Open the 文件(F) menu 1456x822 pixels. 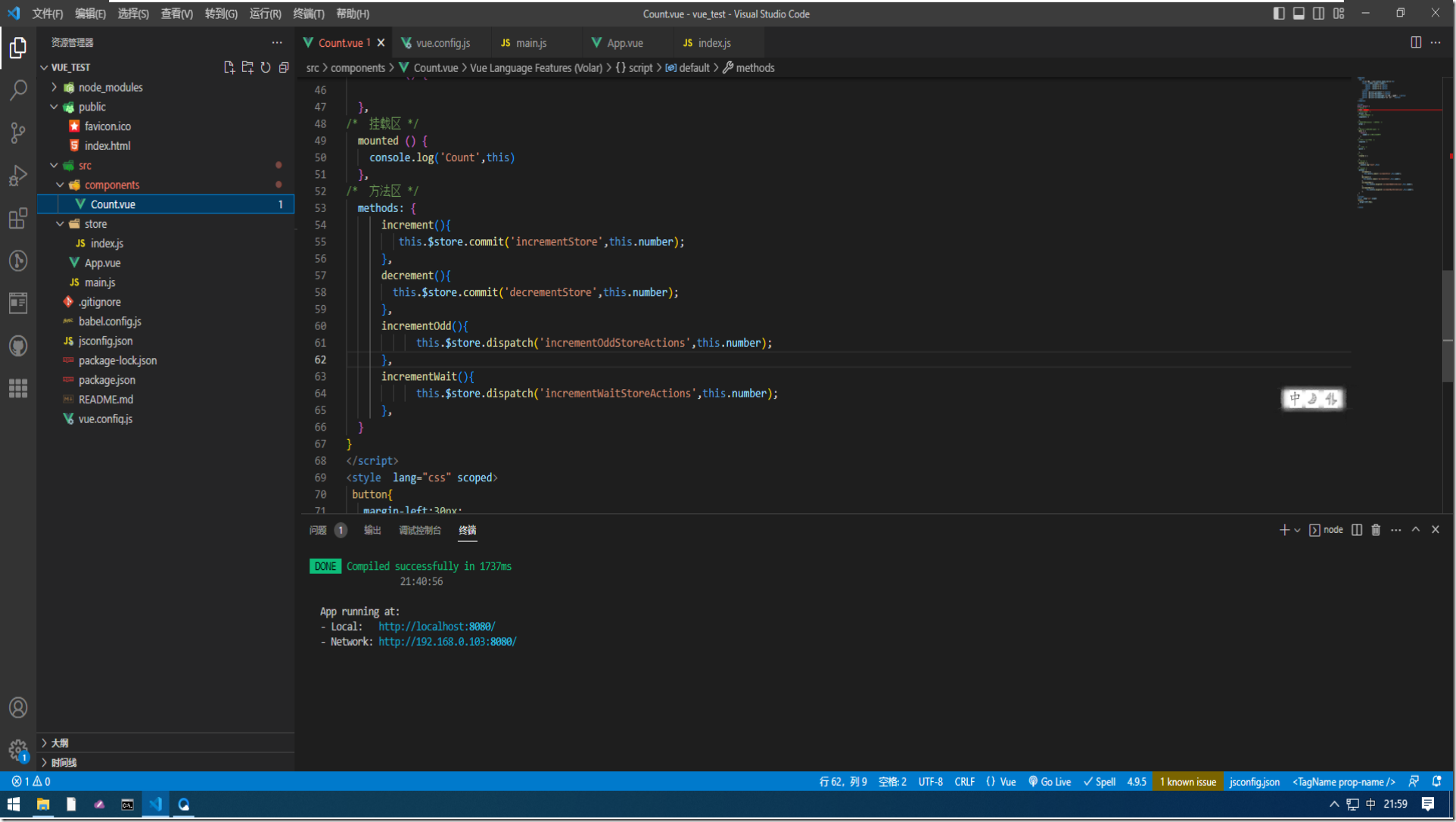click(48, 14)
